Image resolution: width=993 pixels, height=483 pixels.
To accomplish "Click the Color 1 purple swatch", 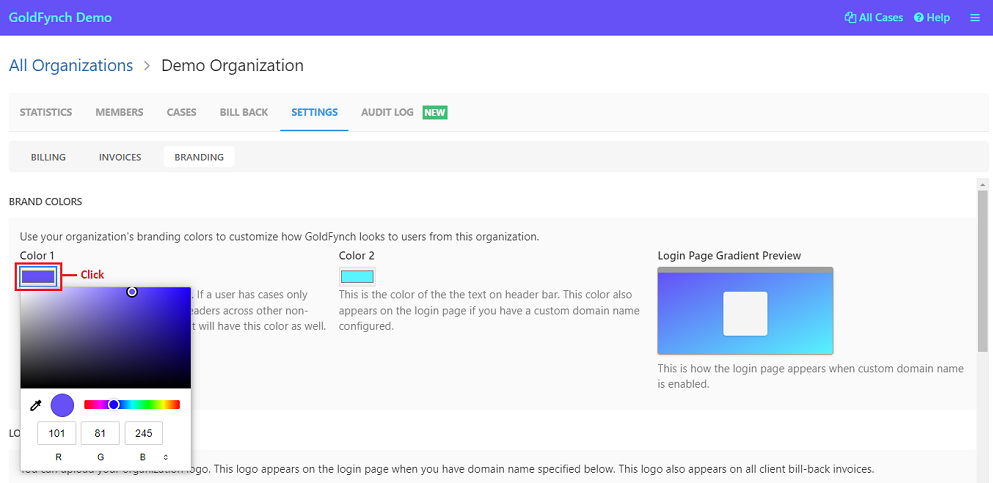I will (x=39, y=277).
